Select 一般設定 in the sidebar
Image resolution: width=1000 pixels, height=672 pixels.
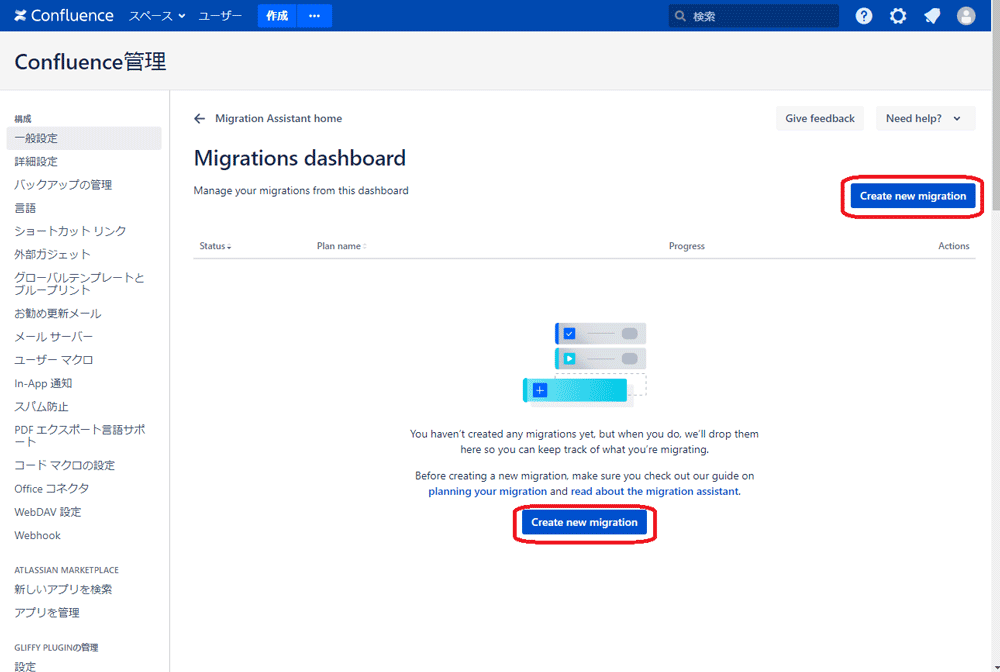(x=84, y=138)
